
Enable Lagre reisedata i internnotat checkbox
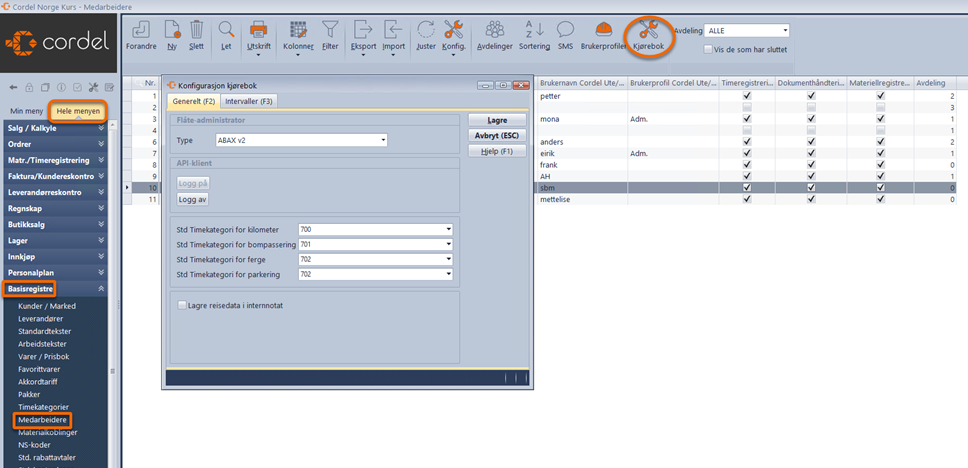coord(182,305)
